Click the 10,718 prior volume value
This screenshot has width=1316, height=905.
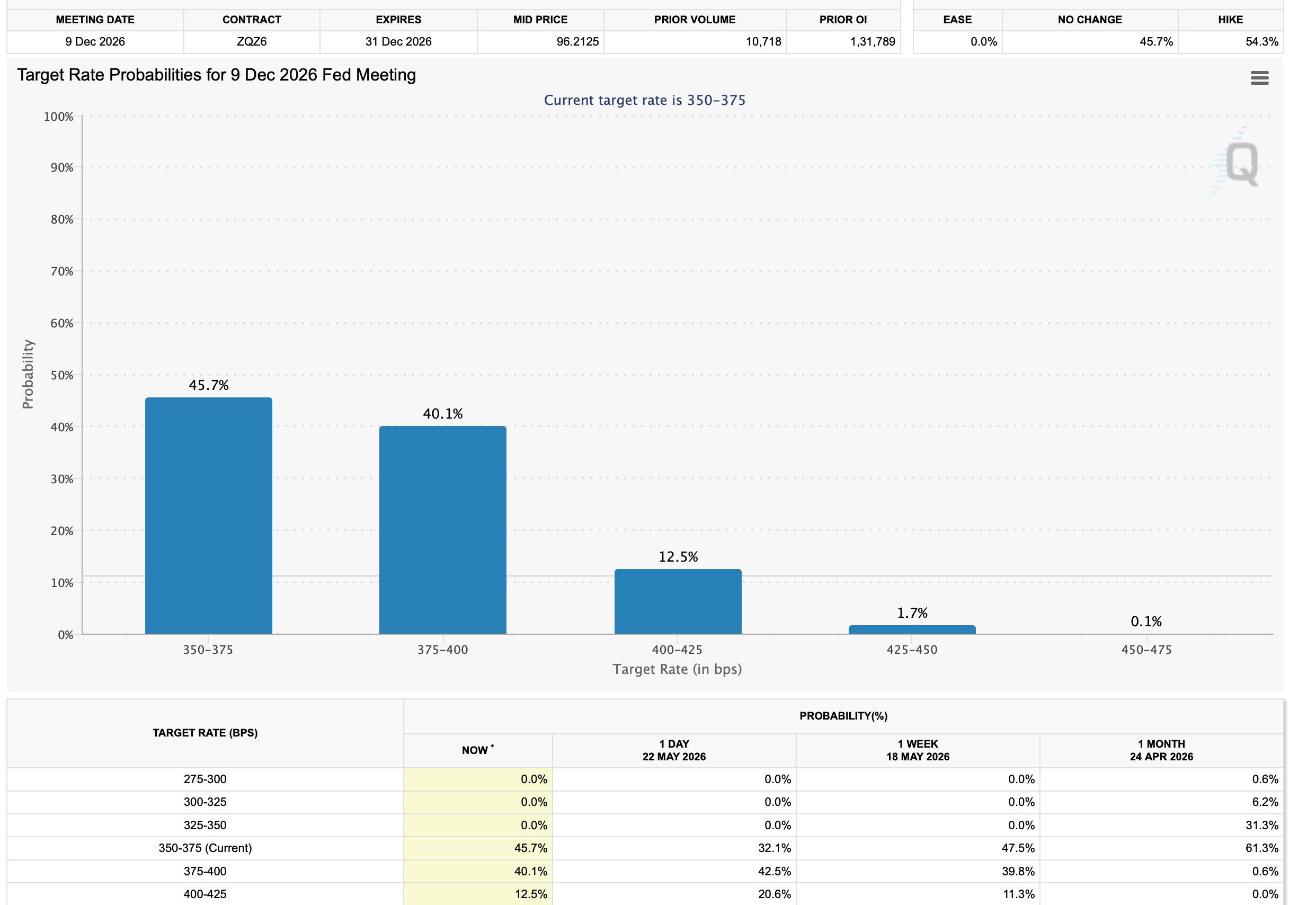coord(763,42)
